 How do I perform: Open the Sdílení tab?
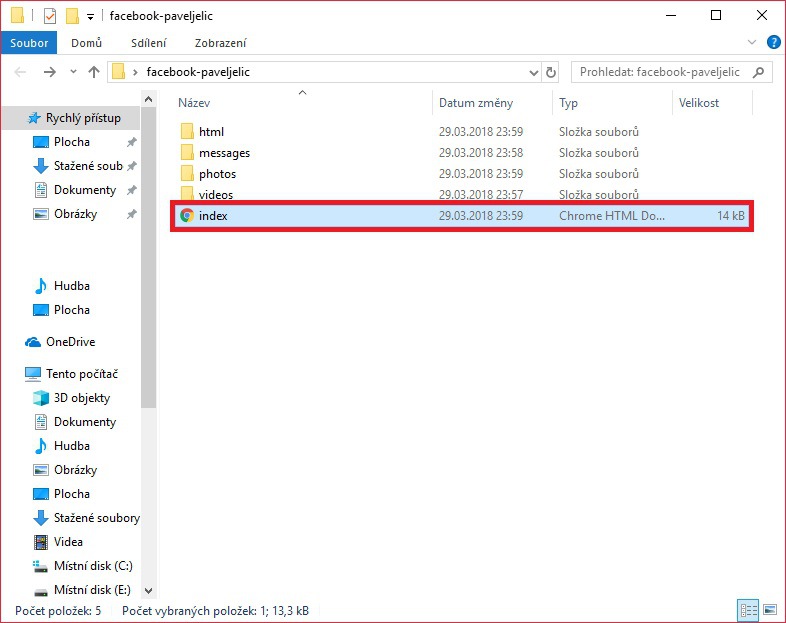[x=148, y=43]
